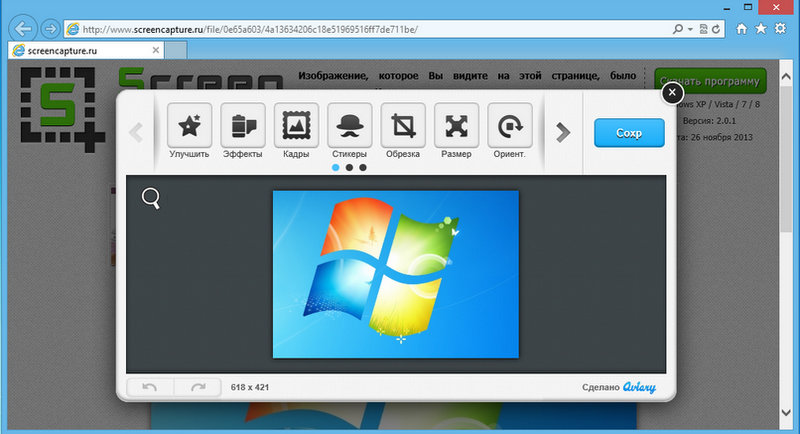Image resolution: width=800 pixels, height=434 pixels.
Task: Click the Скачать программу download button
Action: (710, 81)
